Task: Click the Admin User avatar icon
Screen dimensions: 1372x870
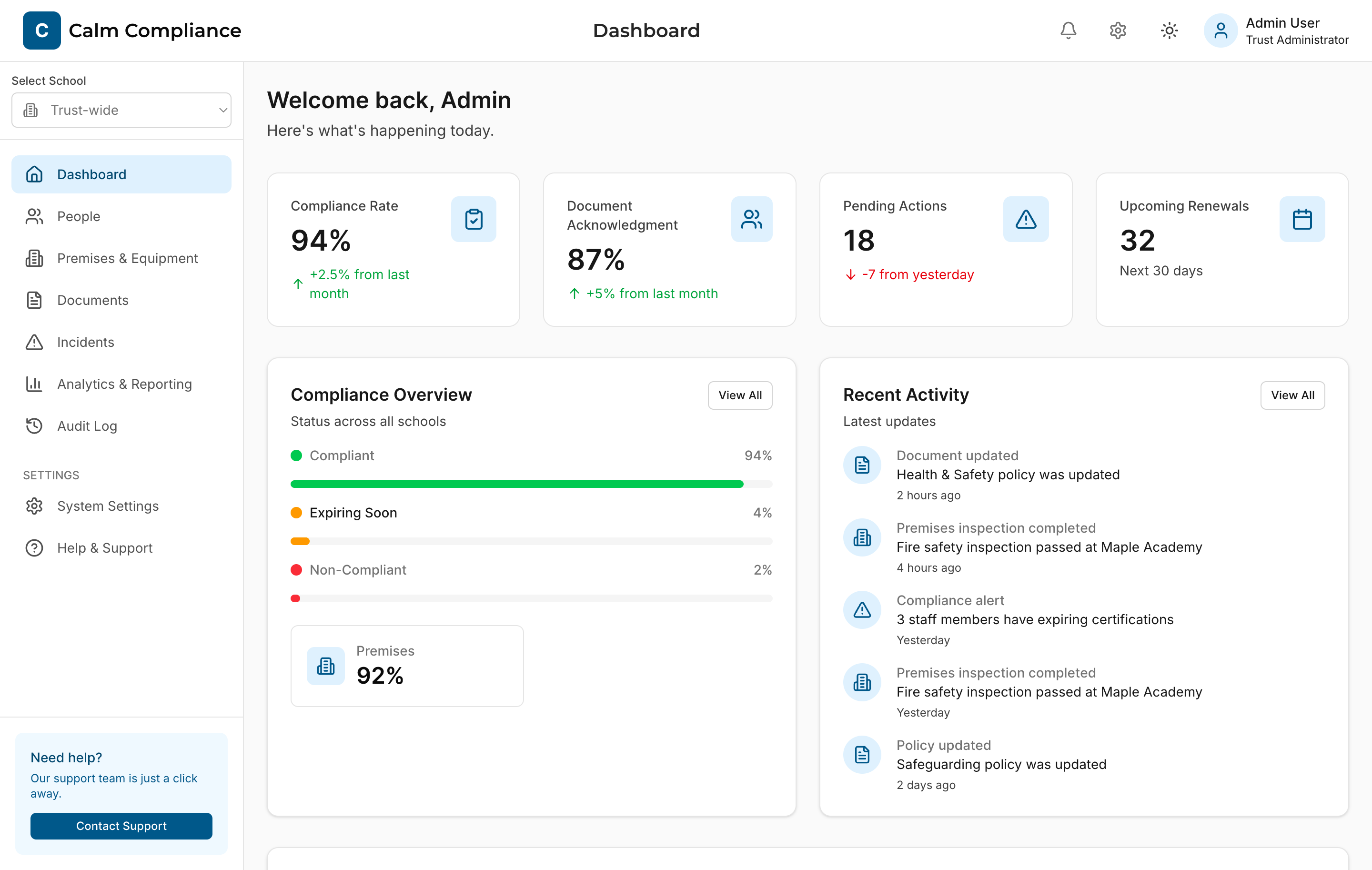Action: [x=1221, y=30]
